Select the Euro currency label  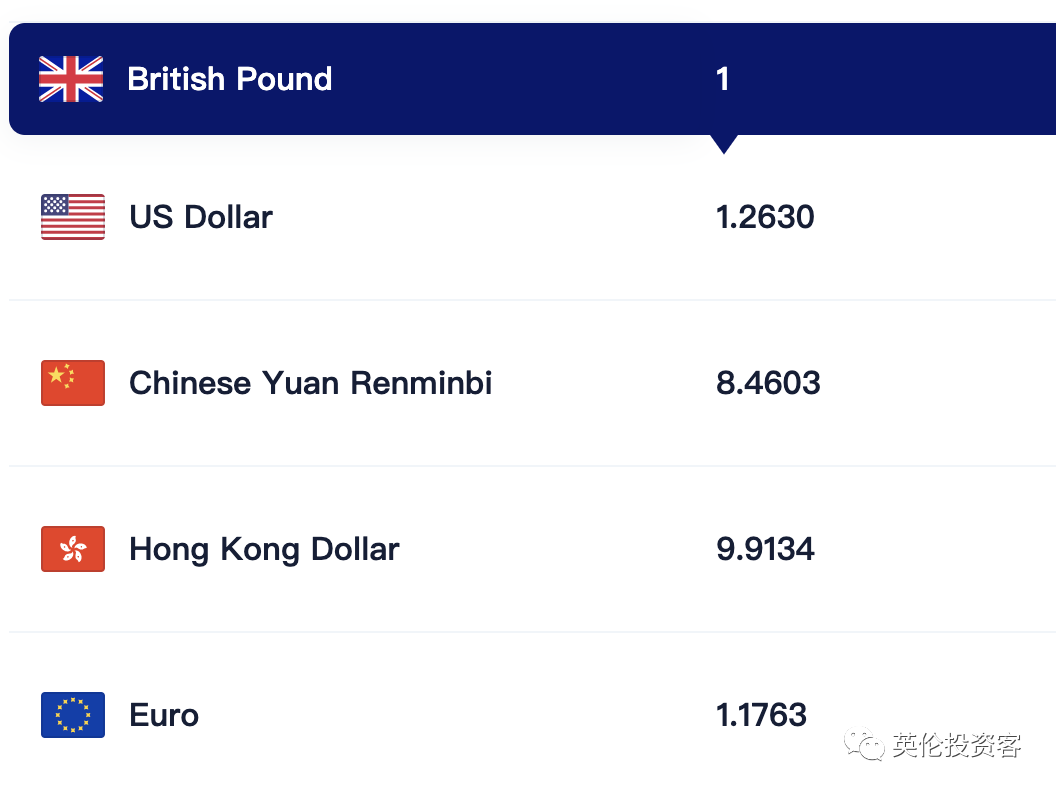point(164,715)
